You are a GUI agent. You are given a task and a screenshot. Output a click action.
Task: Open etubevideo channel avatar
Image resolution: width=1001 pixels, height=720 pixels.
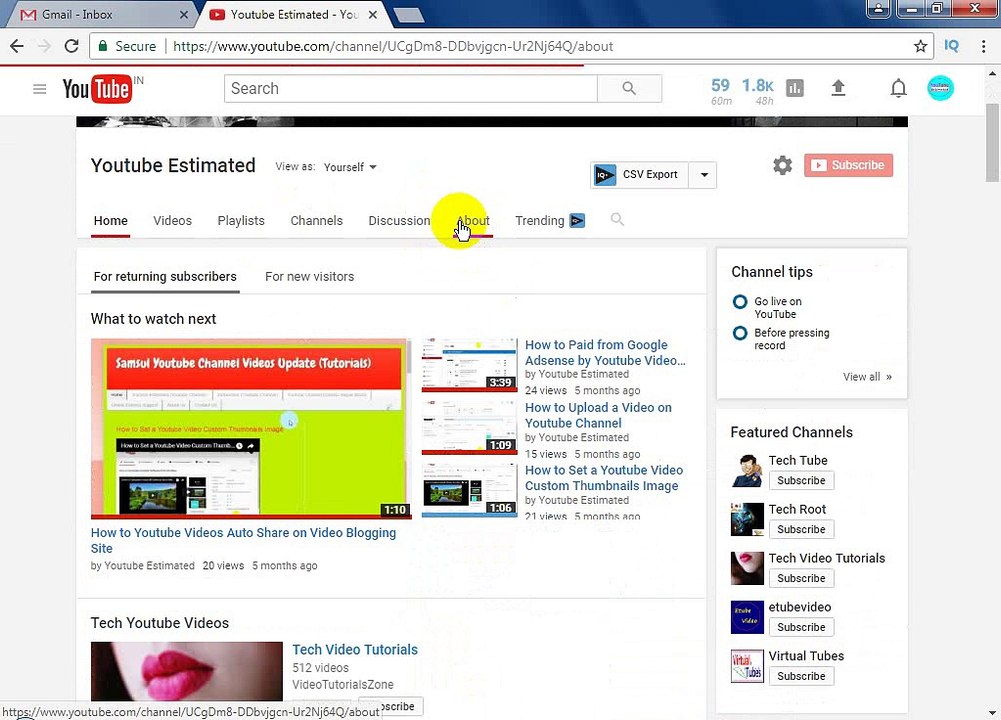(747, 617)
